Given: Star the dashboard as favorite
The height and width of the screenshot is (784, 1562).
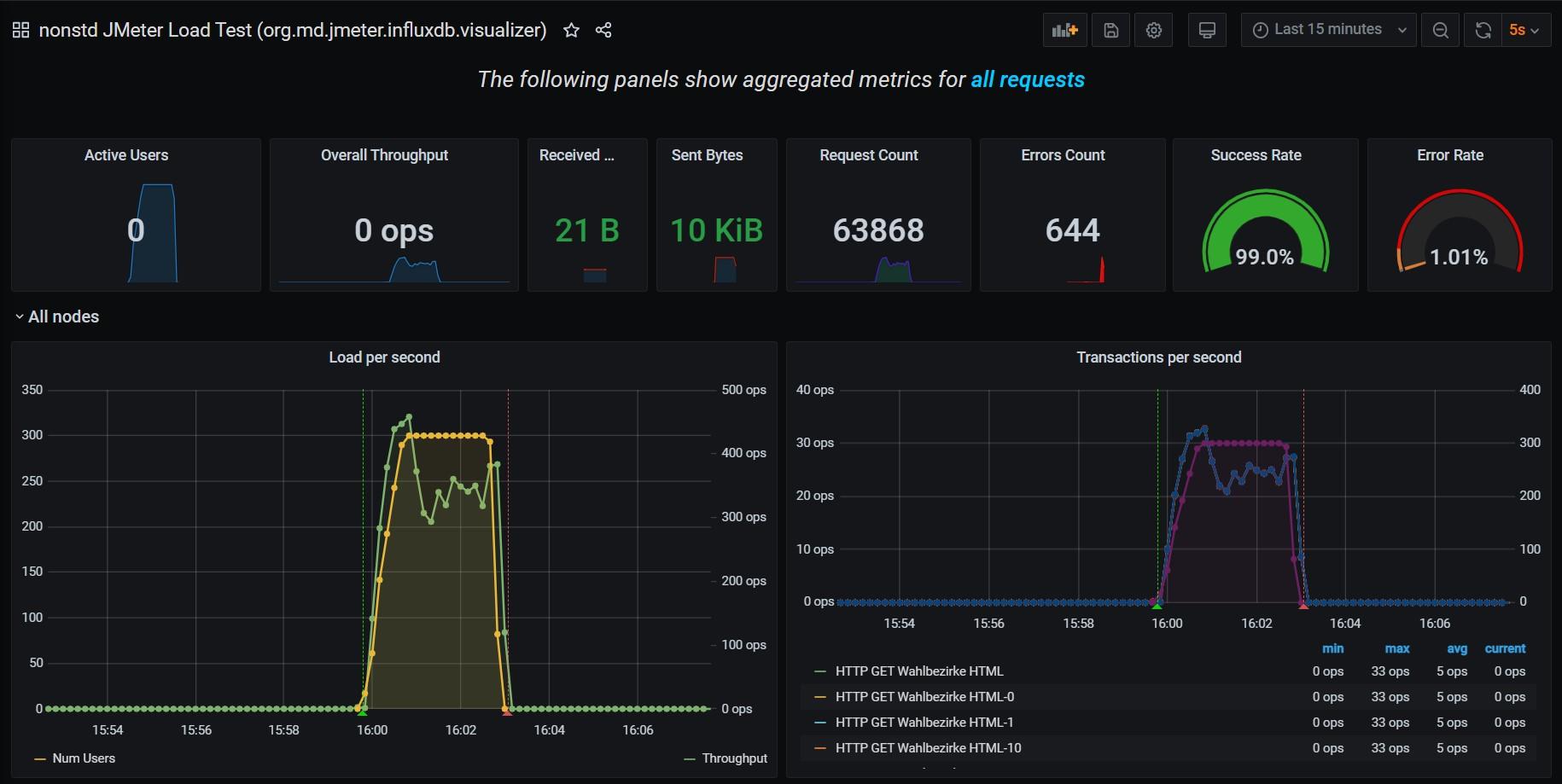Looking at the screenshot, I should [570, 29].
